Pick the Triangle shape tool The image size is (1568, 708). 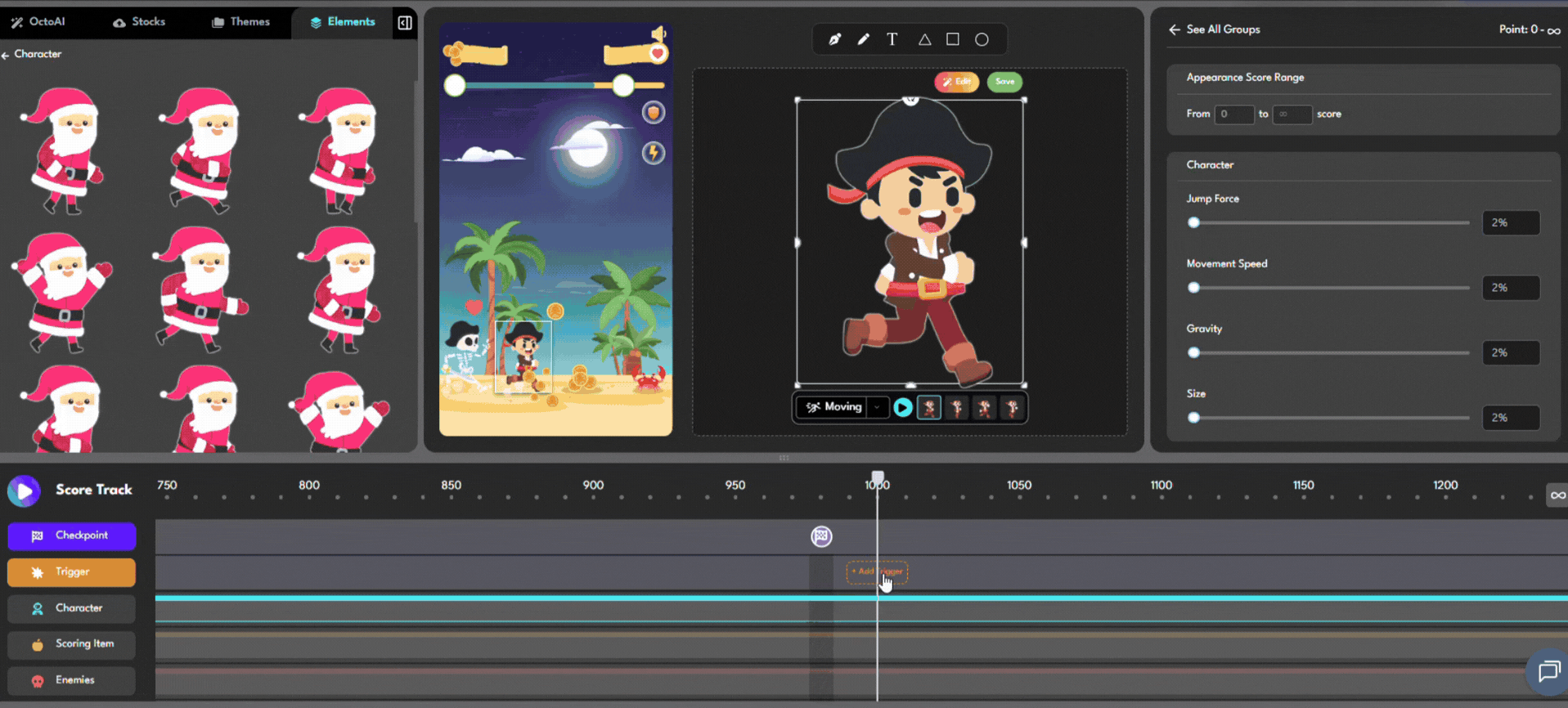tap(924, 39)
